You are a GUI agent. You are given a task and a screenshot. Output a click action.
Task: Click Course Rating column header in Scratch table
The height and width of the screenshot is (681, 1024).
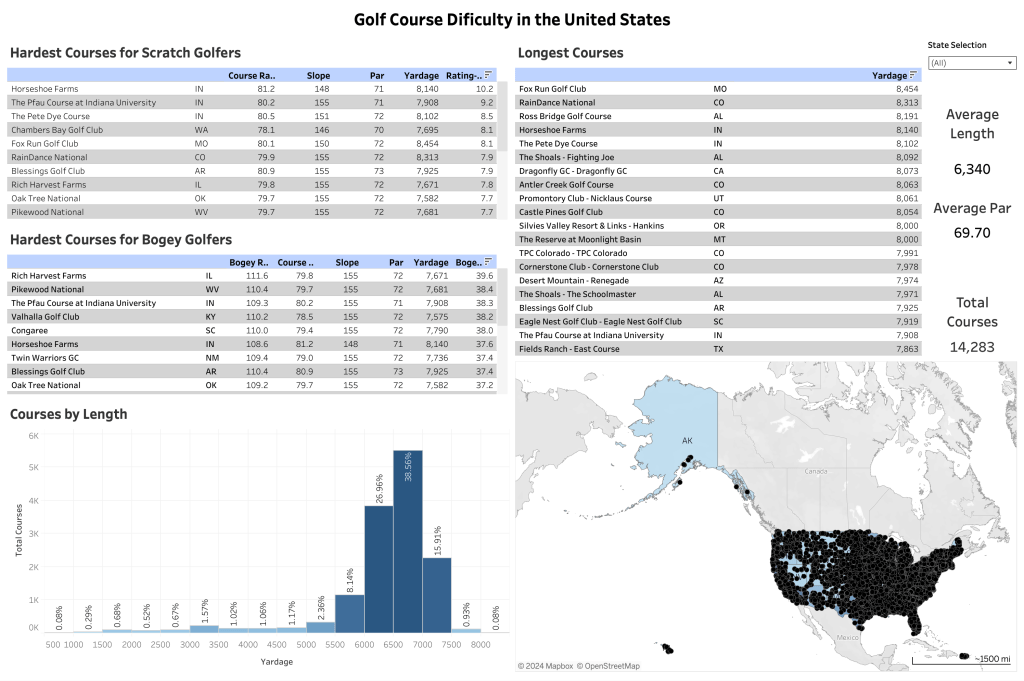point(251,75)
